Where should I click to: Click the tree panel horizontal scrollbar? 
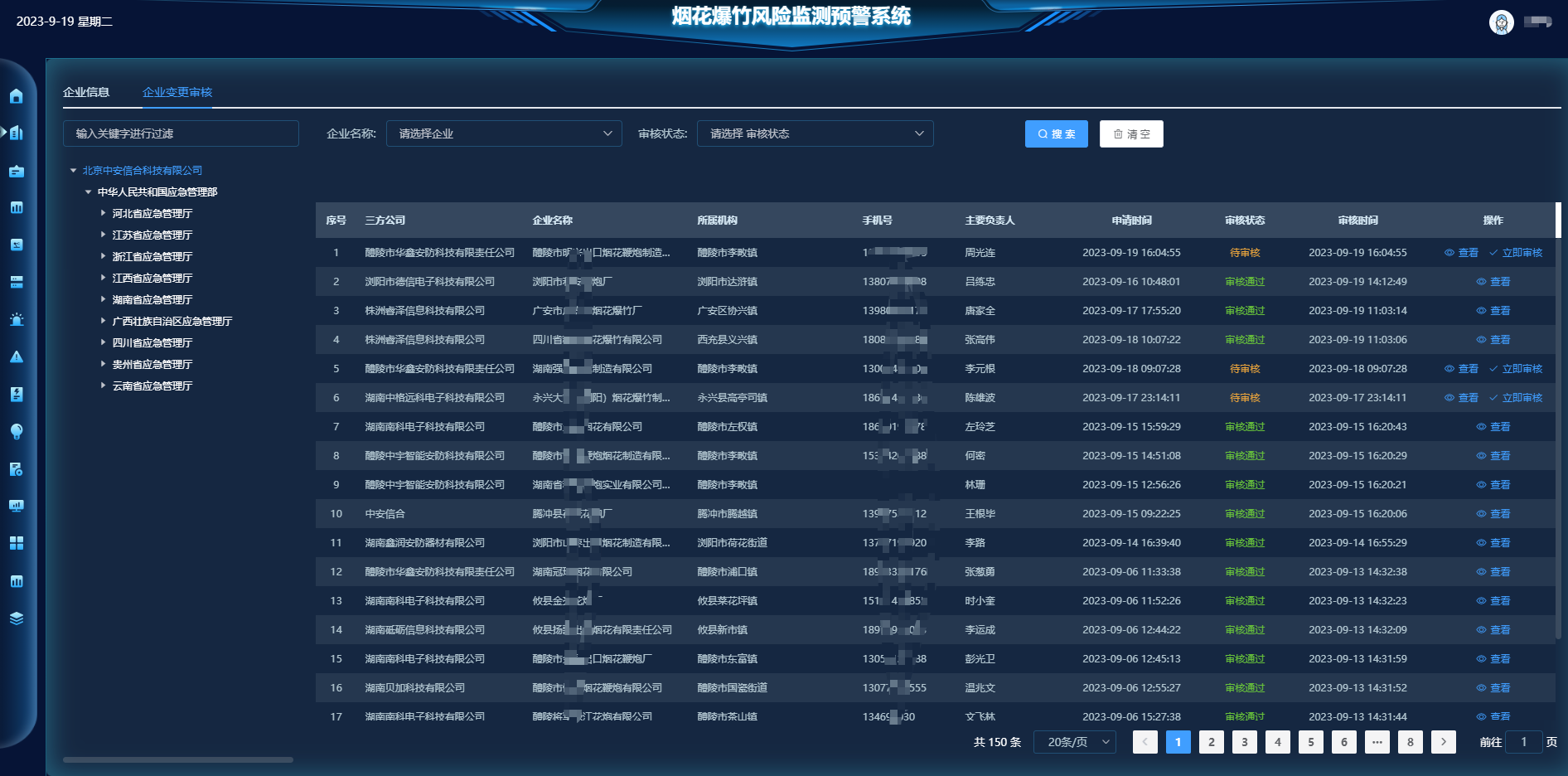pos(178,759)
